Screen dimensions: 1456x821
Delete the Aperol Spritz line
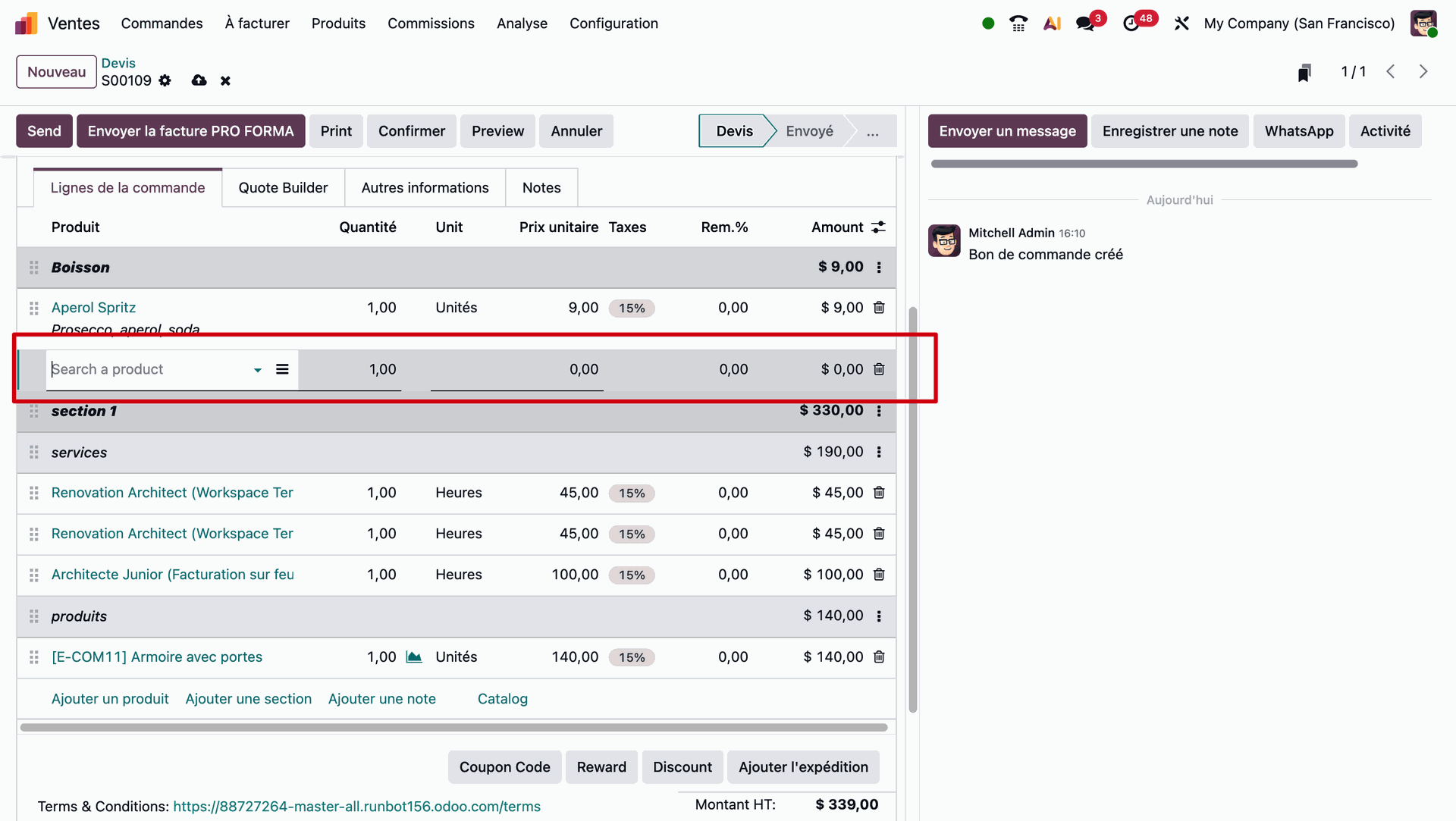(879, 308)
